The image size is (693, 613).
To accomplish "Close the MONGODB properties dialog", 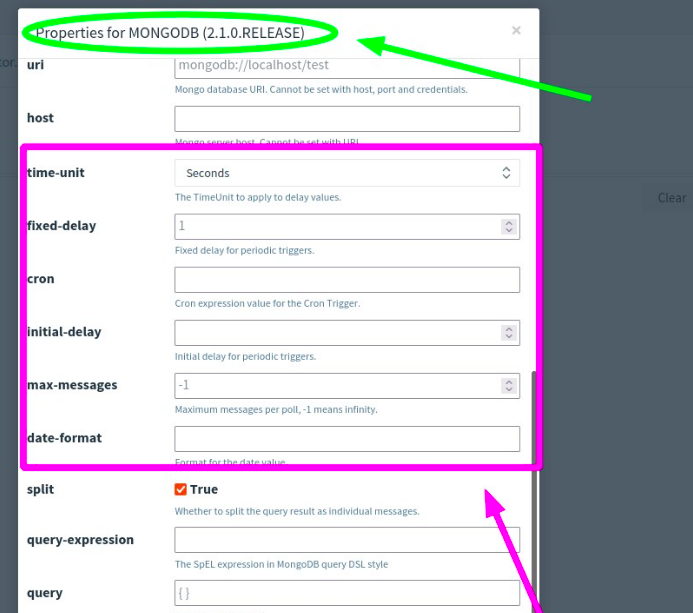I will [516, 30].
